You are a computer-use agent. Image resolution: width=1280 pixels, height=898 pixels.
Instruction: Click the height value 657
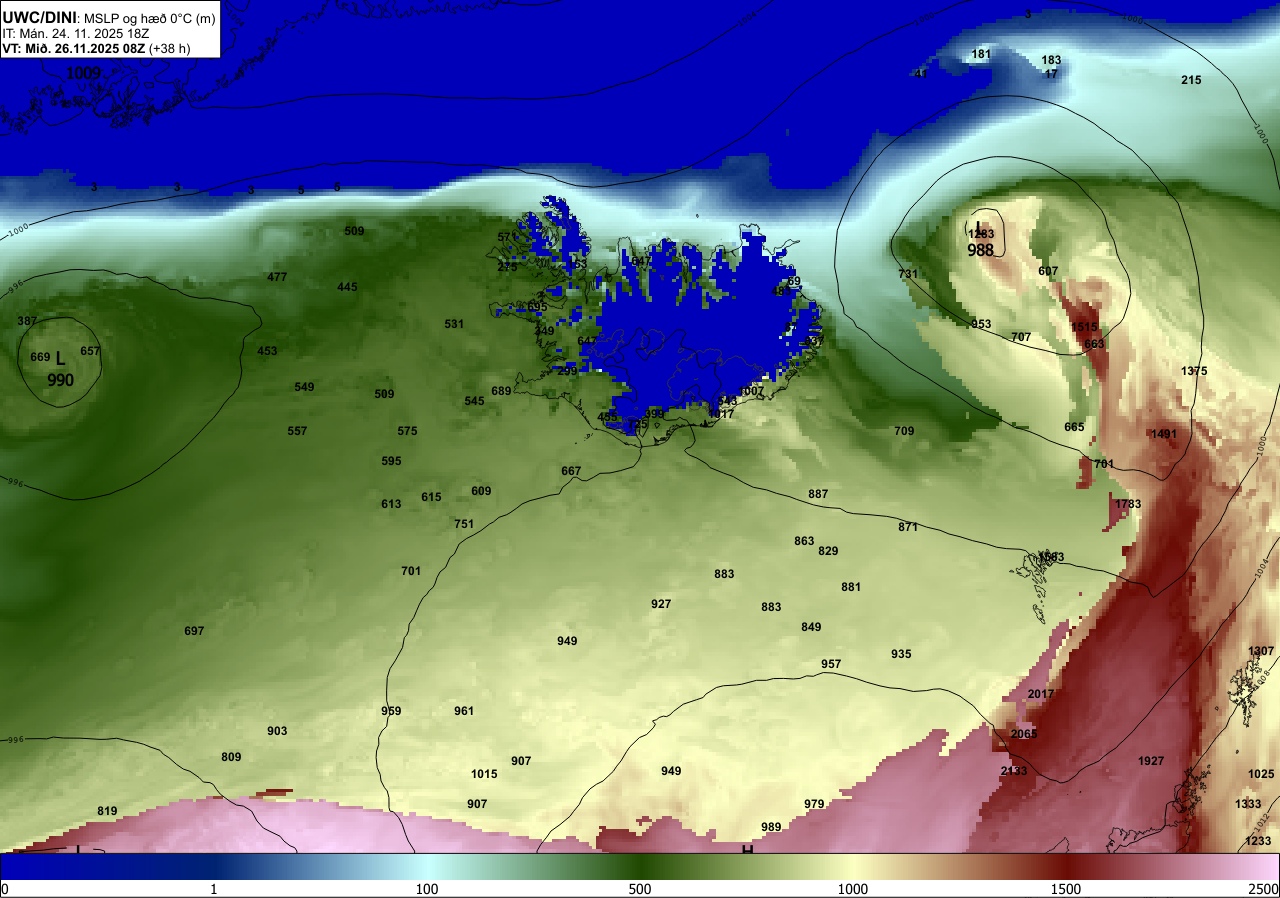(x=90, y=351)
